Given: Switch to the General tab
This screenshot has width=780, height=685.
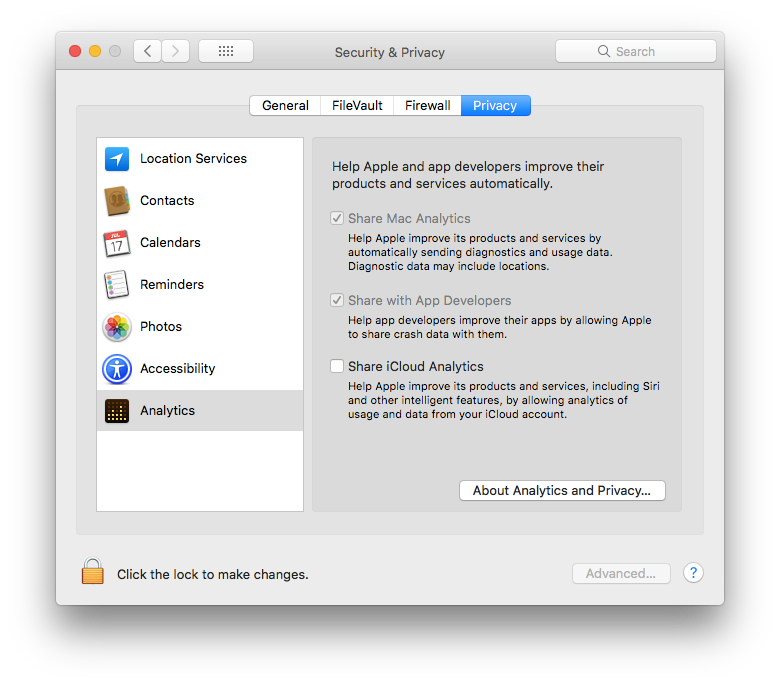Looking at the screenshot, I should pyautogui.click(x=285, y=105).
